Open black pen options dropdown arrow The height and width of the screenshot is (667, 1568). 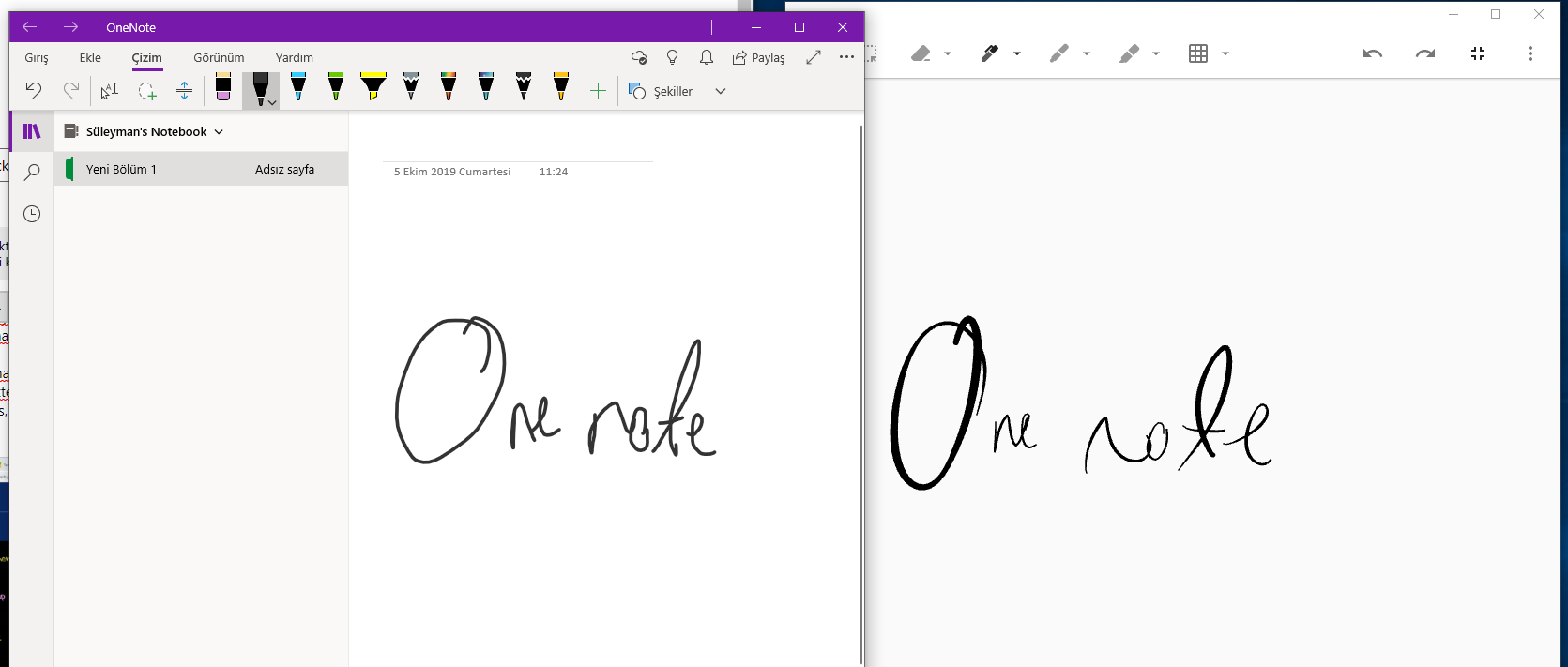(x=272, y=102)
